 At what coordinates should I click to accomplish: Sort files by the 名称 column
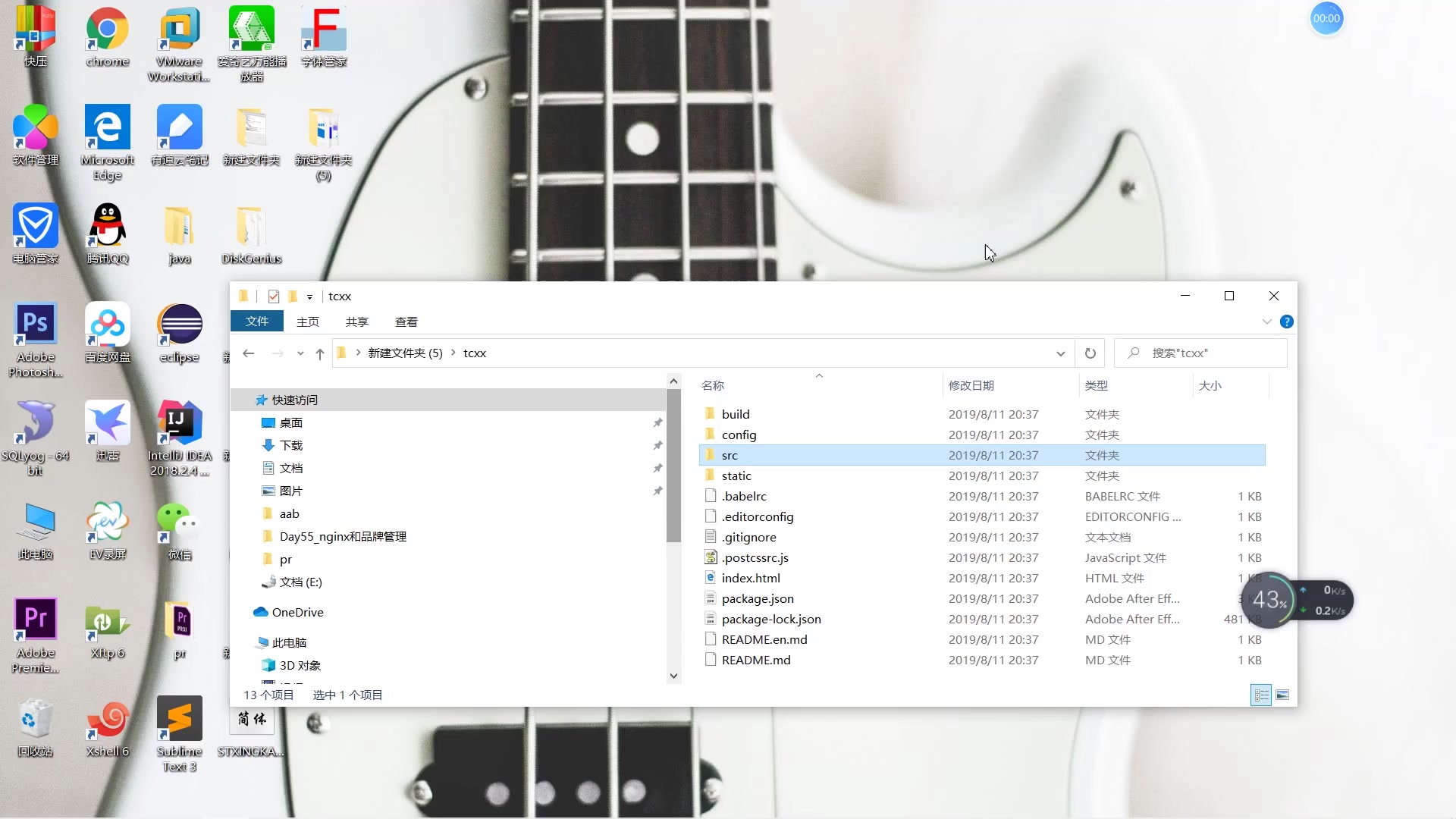point(819,385)
